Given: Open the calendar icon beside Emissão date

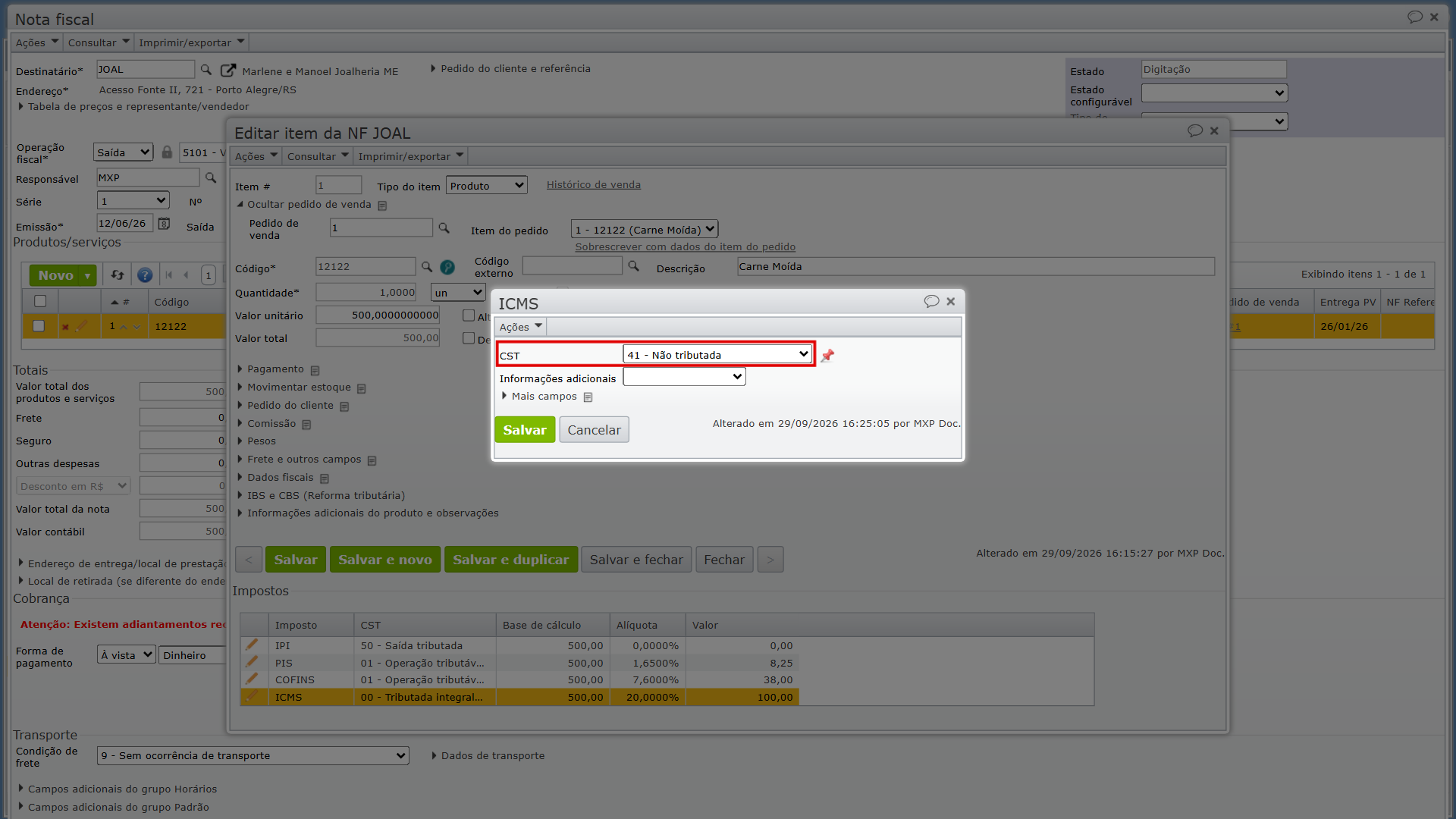Looking at the screenshot, I should 164,224.
